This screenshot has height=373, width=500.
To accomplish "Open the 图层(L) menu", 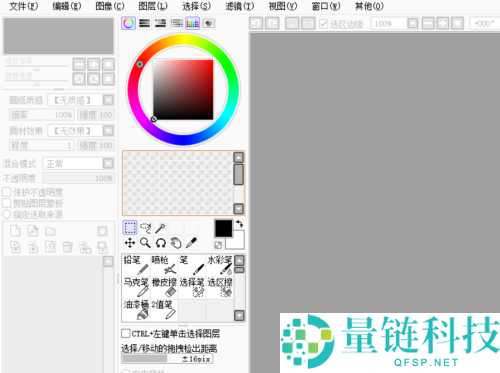I will click(153, 6).
